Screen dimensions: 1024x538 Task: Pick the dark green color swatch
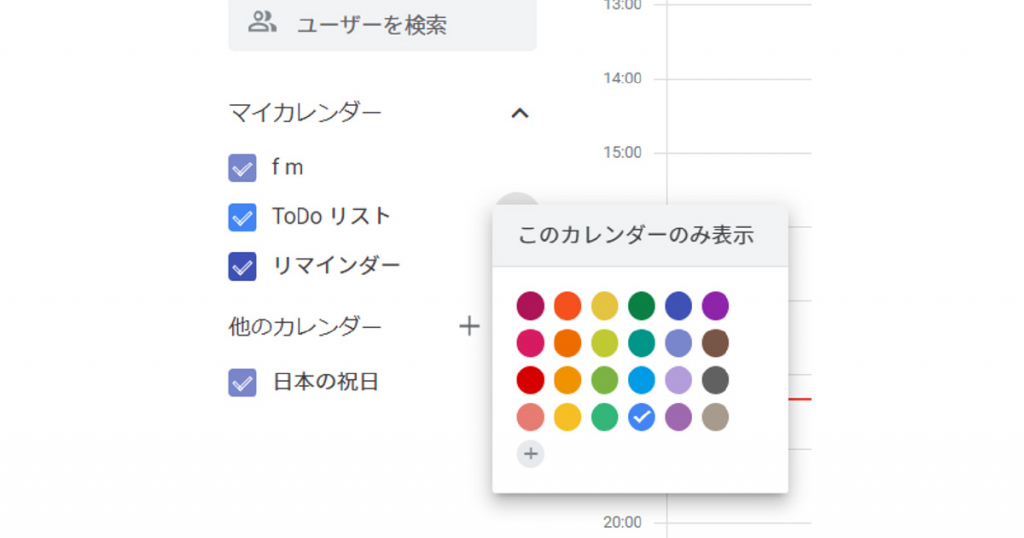click(x=641, y=306)
